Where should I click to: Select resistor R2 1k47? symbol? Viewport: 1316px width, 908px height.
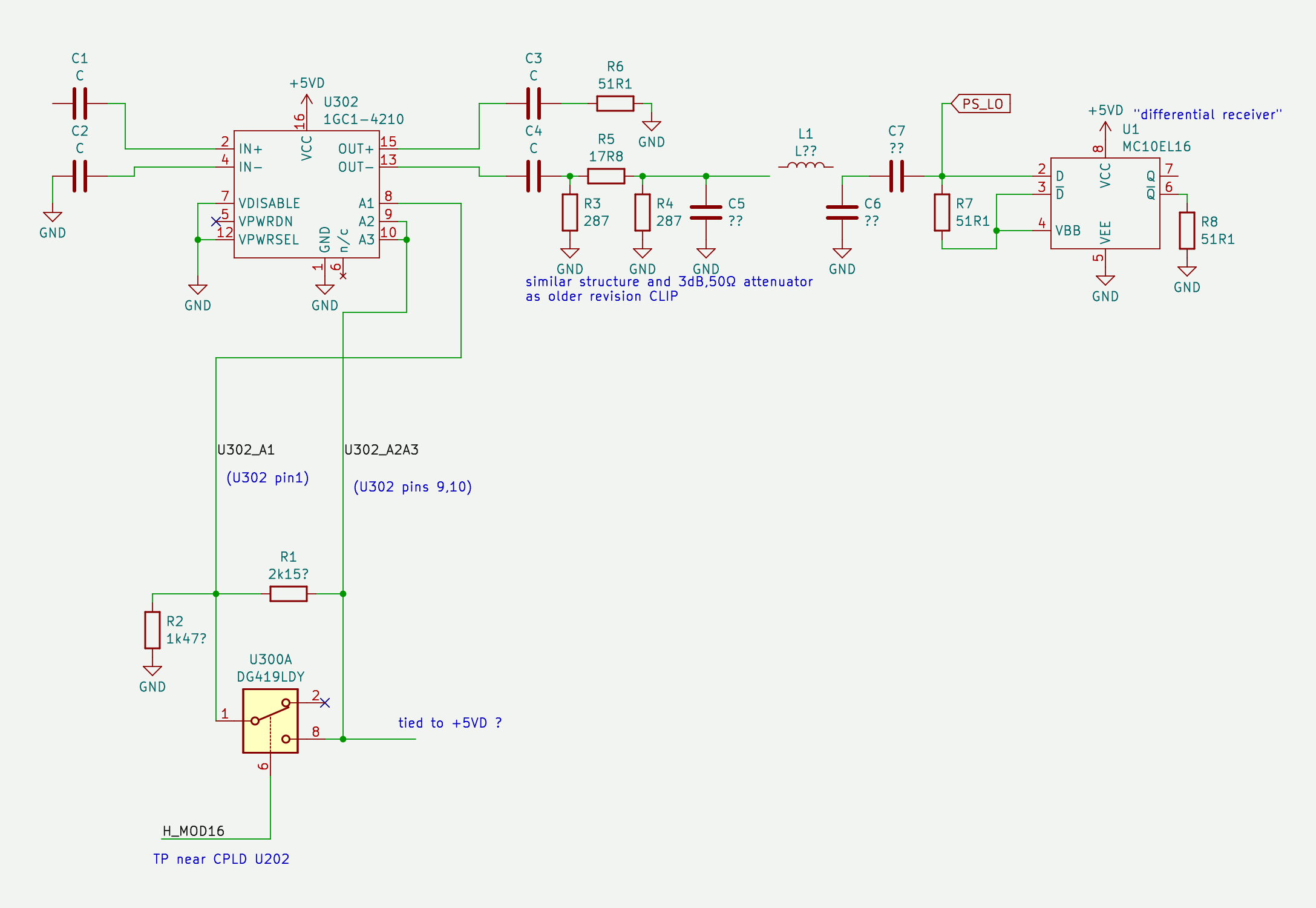[152, 630]
